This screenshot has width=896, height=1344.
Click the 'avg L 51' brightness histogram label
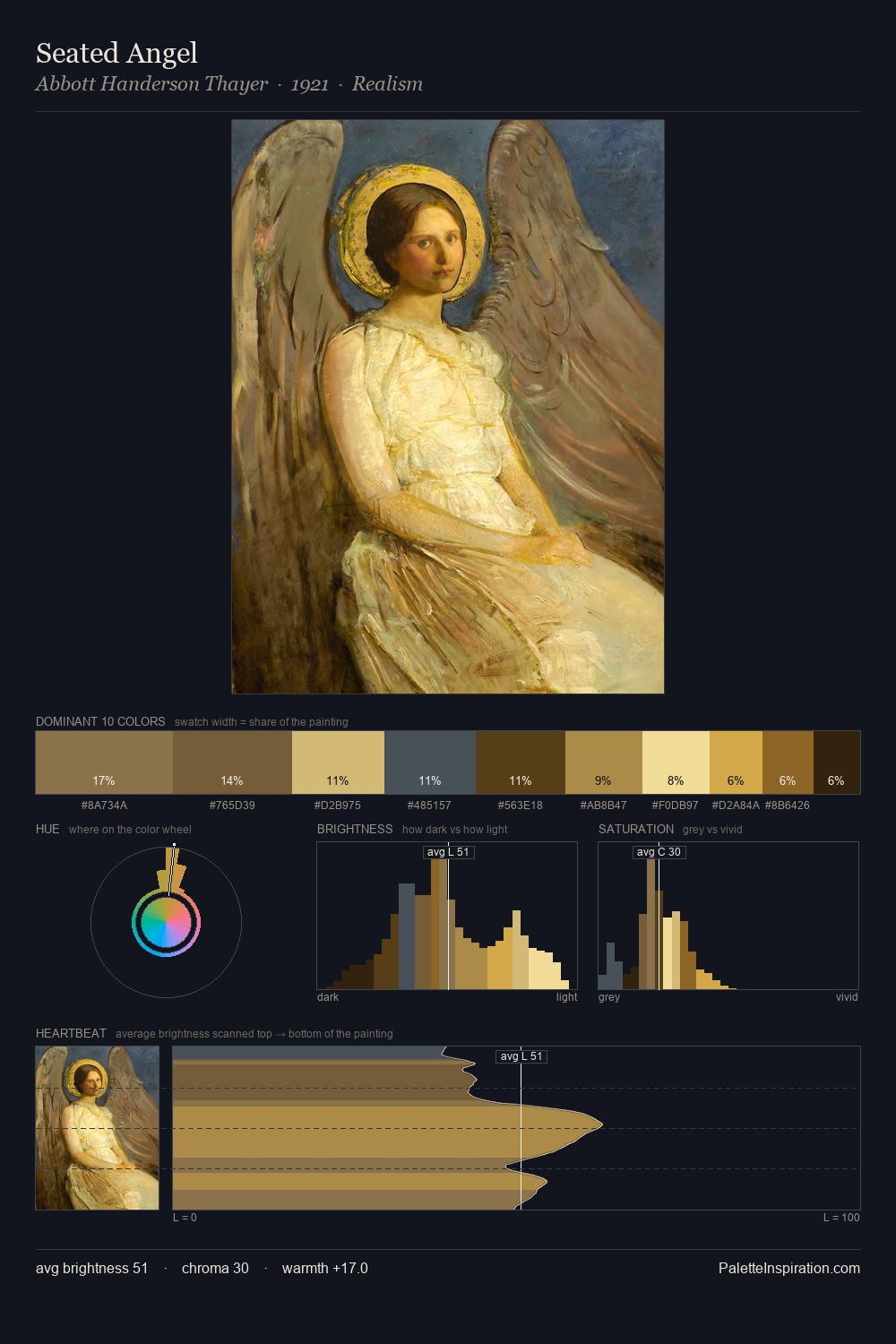coord(448,852)
